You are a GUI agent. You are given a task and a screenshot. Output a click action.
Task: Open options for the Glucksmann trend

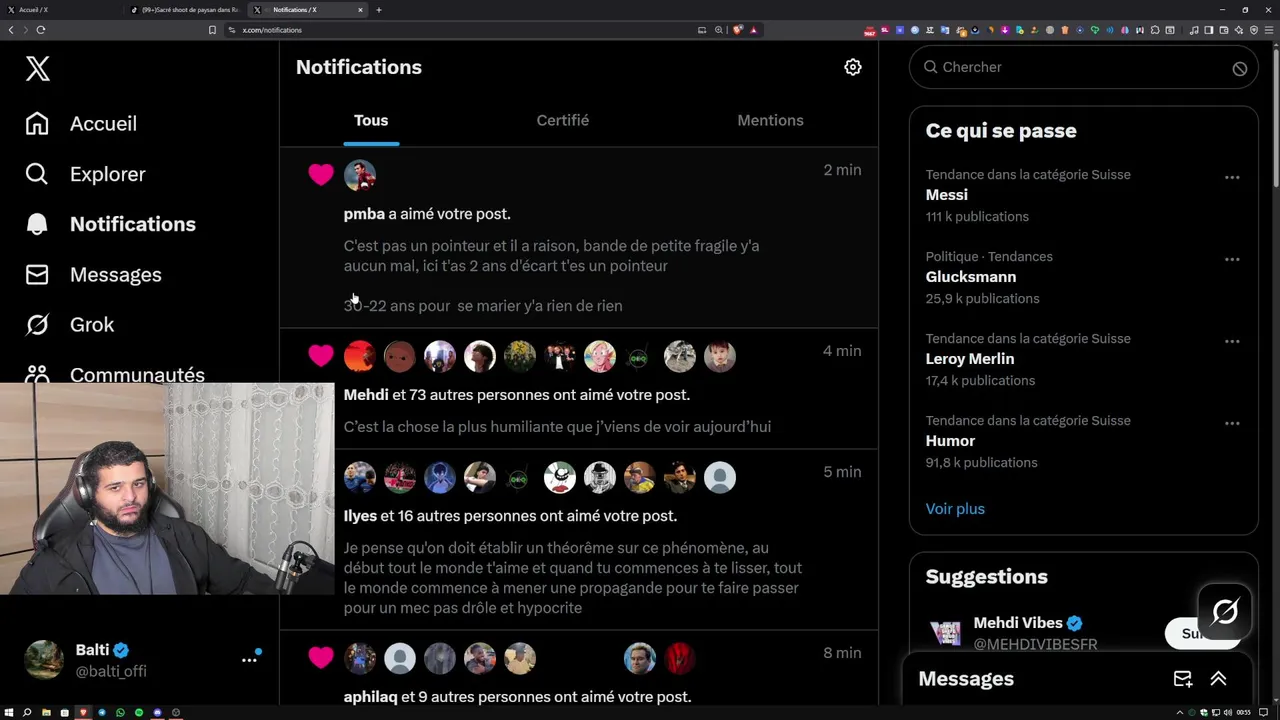coord(1232,259)
